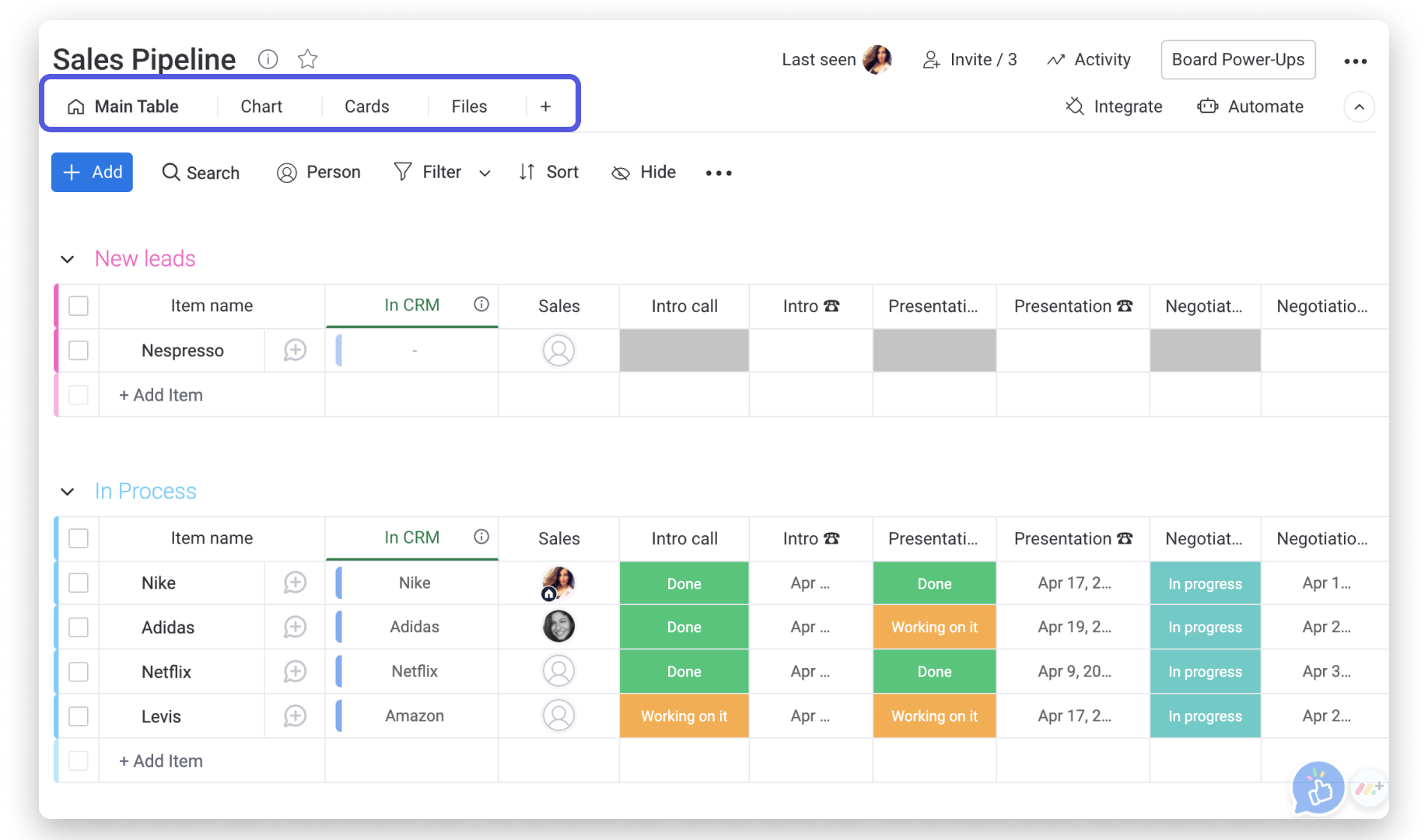The height and width of the screenshot is (840, 1428).
Task: Switch to the Chart view tab
Action: (261, 107)
